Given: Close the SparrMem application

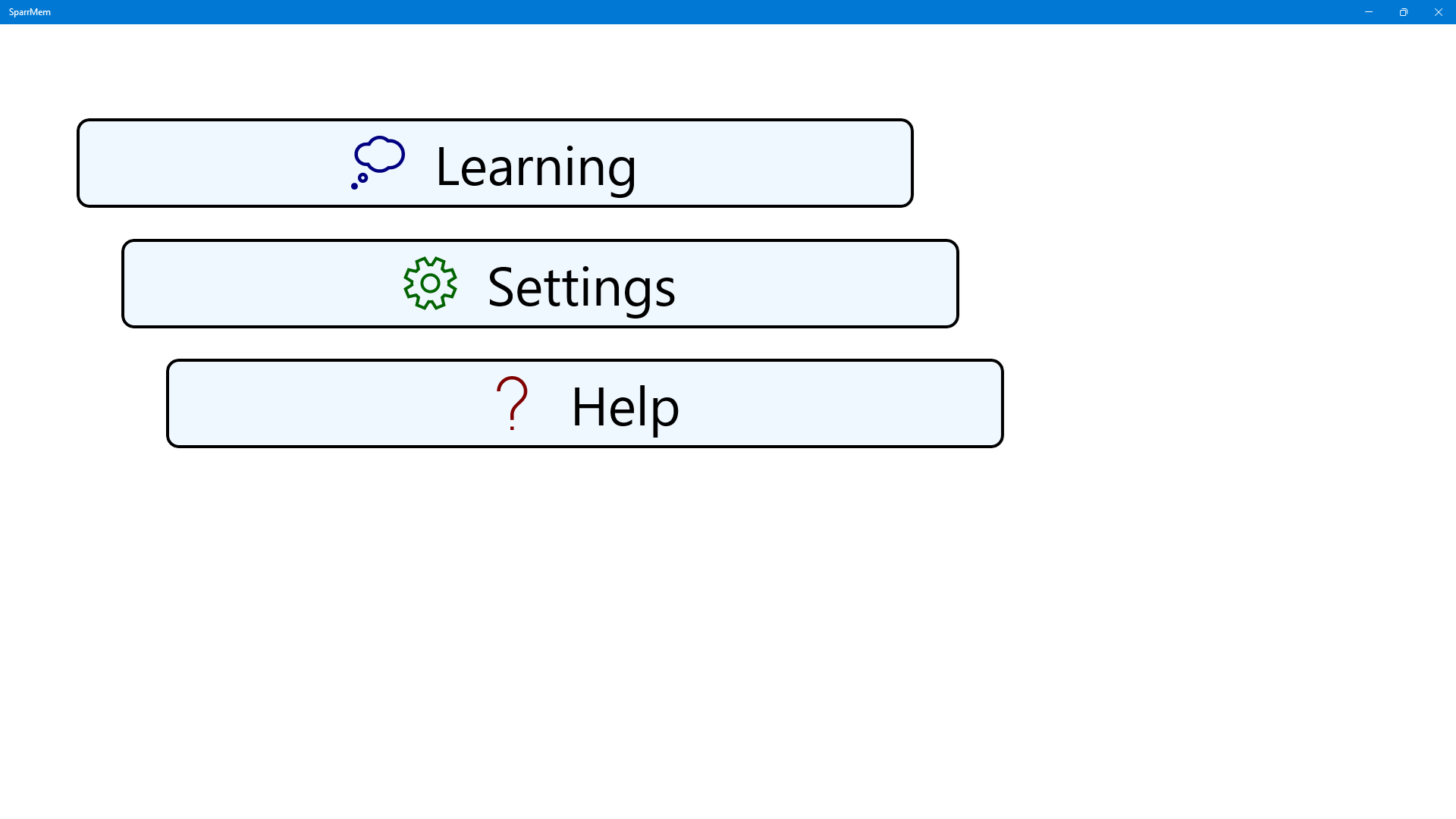Looking at the screenshot, I should pyautogui.click(x=1439, y=12).
